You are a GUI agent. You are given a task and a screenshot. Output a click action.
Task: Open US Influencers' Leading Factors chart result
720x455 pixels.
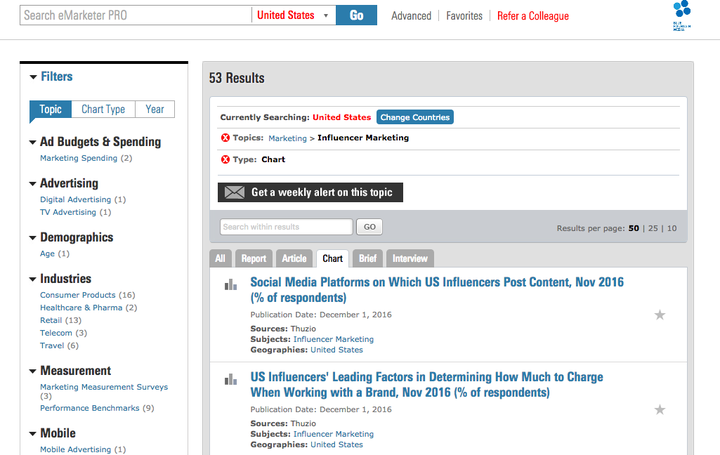(x=427, y=384)
